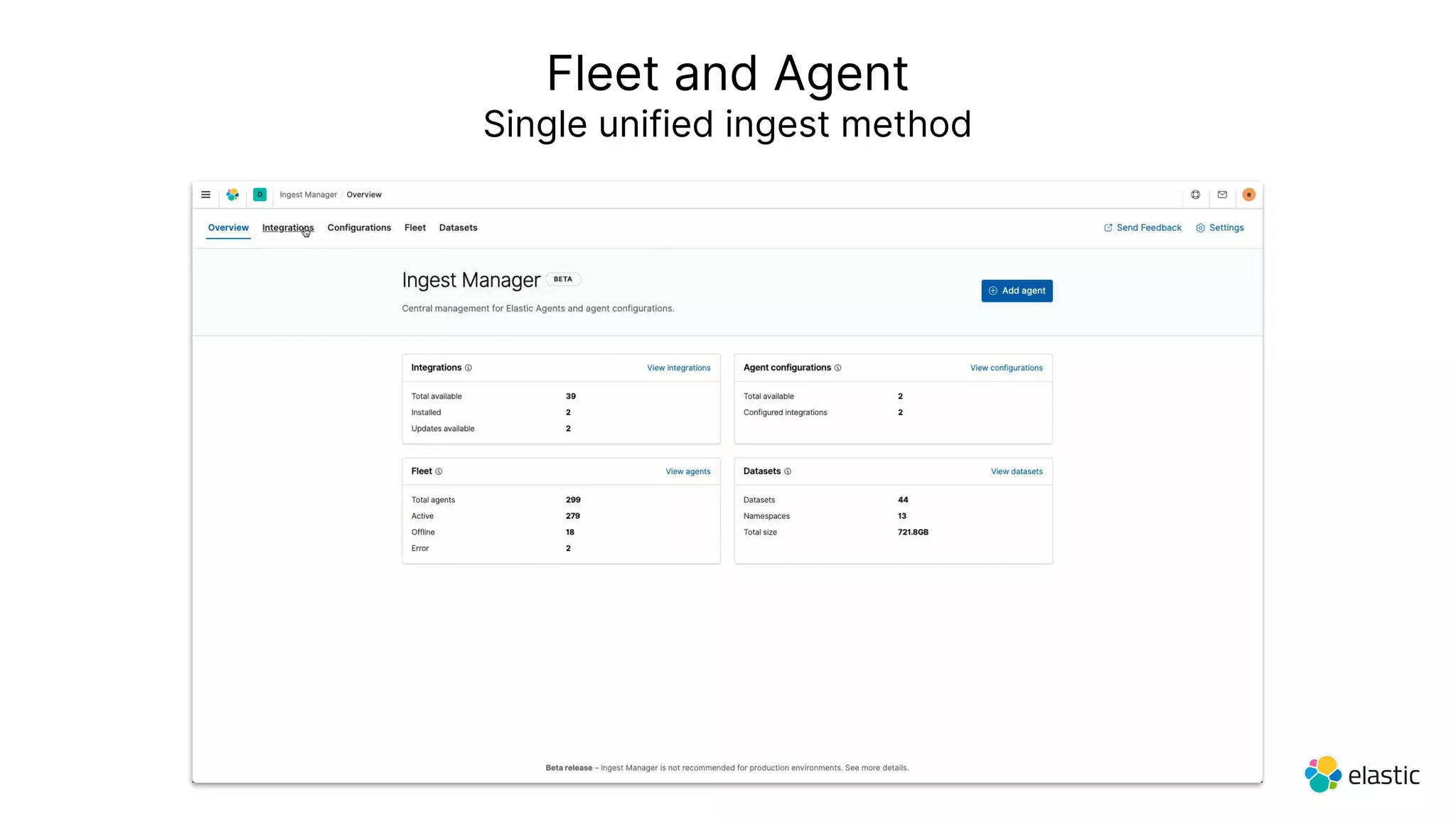Click the Send Feedback external-link icon
Viewport: 1456px width, 819px height.
pos(1108,227)
